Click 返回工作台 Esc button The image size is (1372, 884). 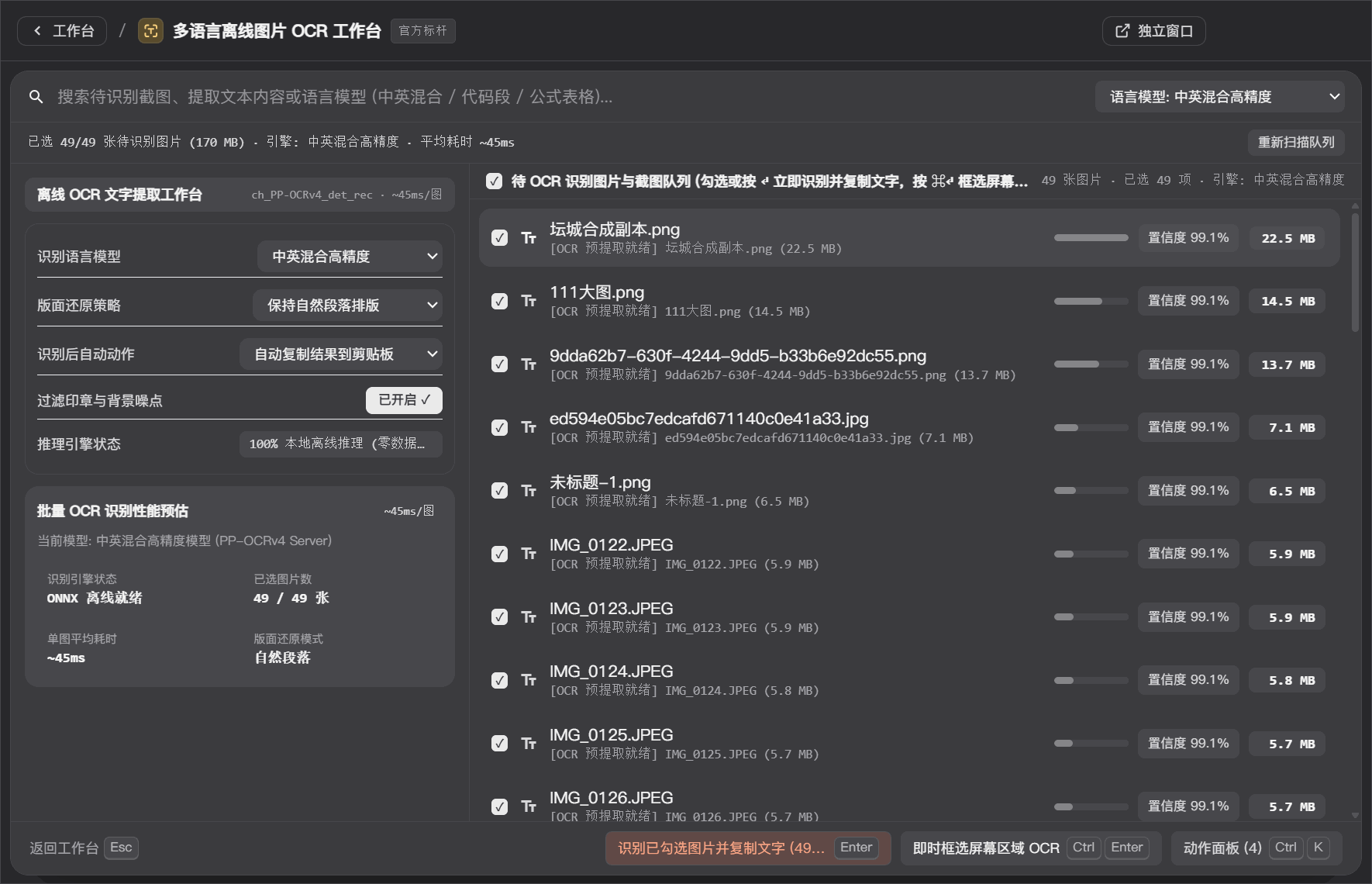[84, 848]
